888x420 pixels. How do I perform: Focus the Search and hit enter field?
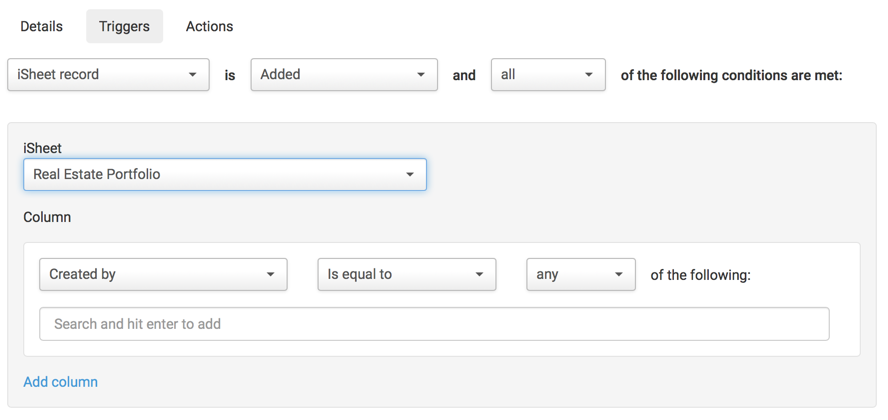tap(434, 324)
